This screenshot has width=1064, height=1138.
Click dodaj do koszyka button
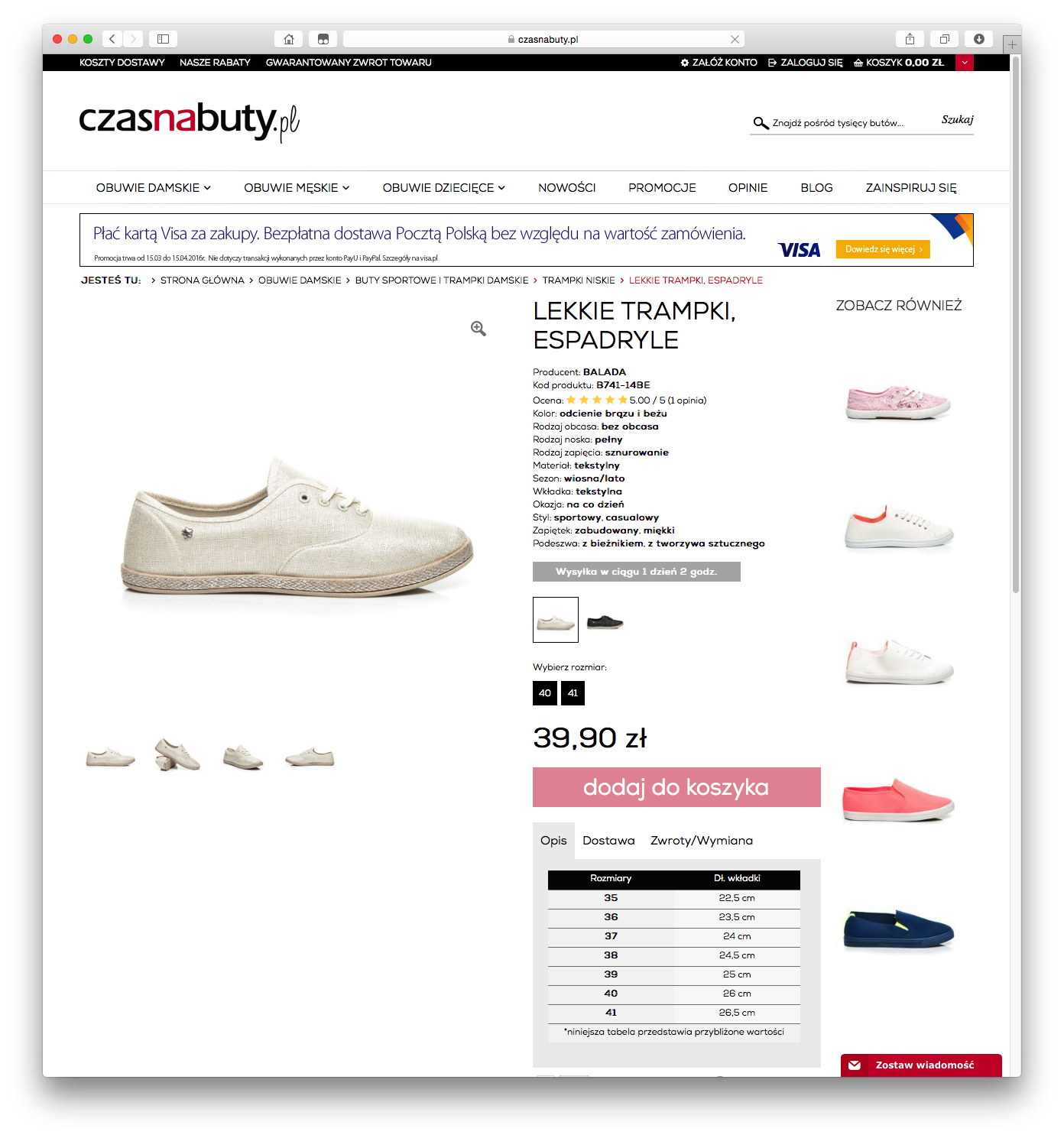(676, 787)
